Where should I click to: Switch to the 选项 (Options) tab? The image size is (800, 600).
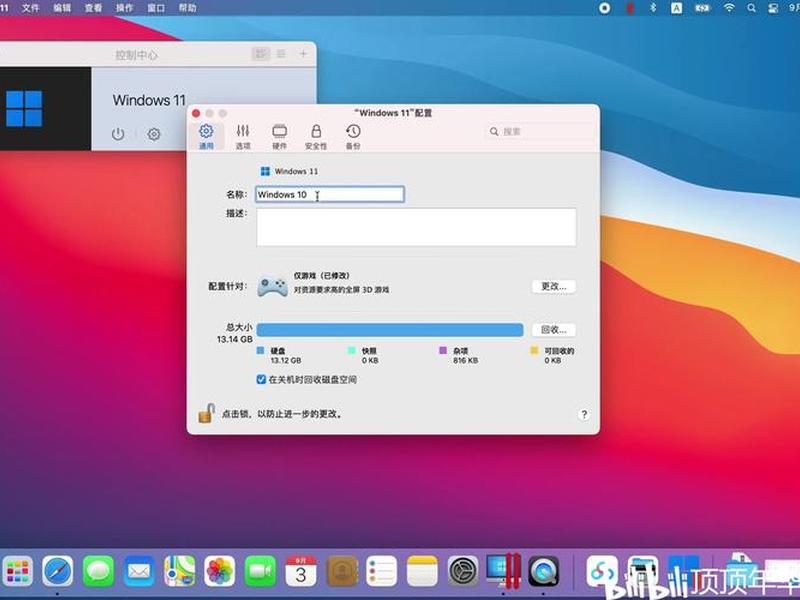(x=243, y=136)
